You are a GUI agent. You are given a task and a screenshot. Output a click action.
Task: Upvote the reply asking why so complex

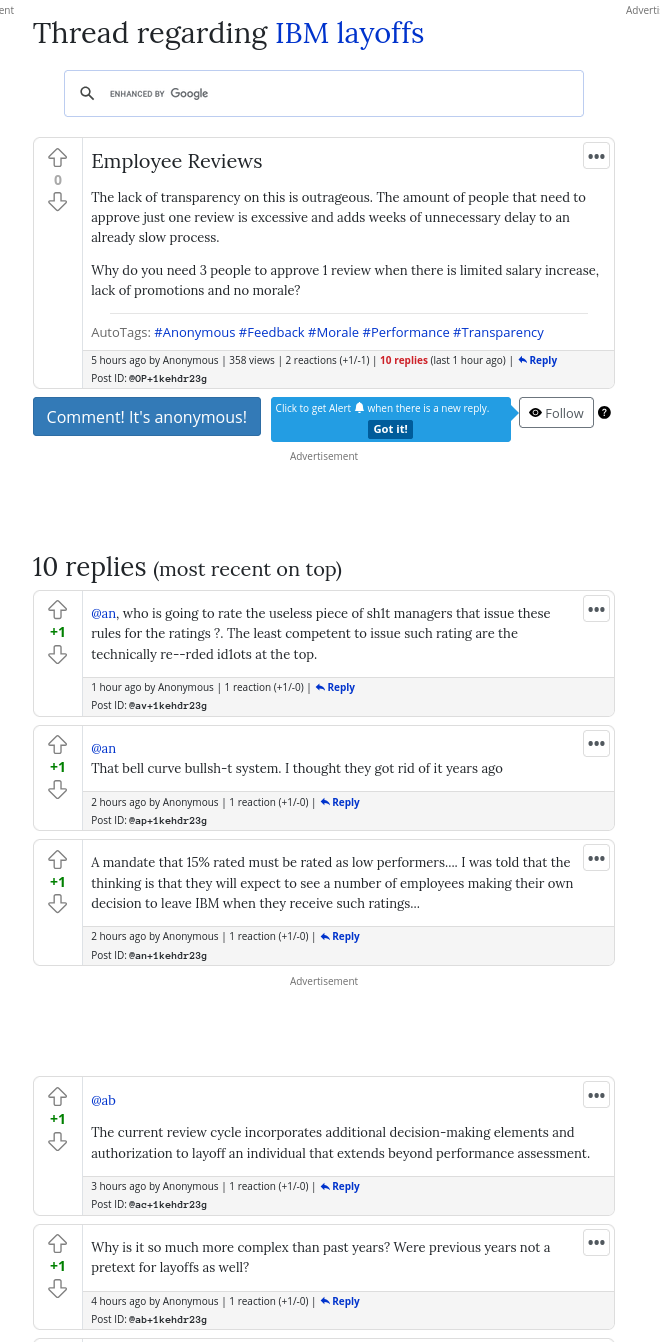point(58,1243)
